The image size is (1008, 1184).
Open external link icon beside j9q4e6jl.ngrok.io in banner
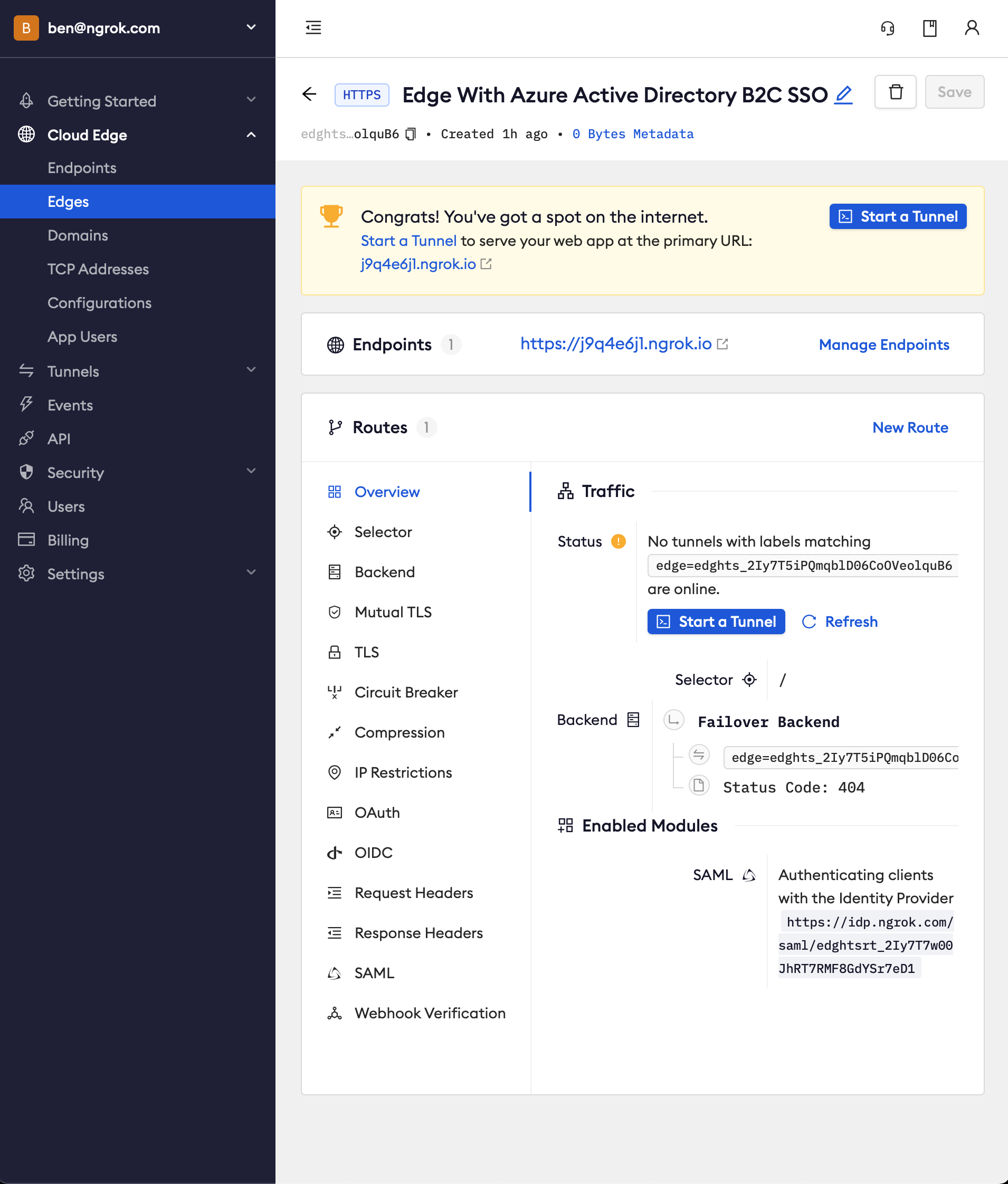click(486, 264)
